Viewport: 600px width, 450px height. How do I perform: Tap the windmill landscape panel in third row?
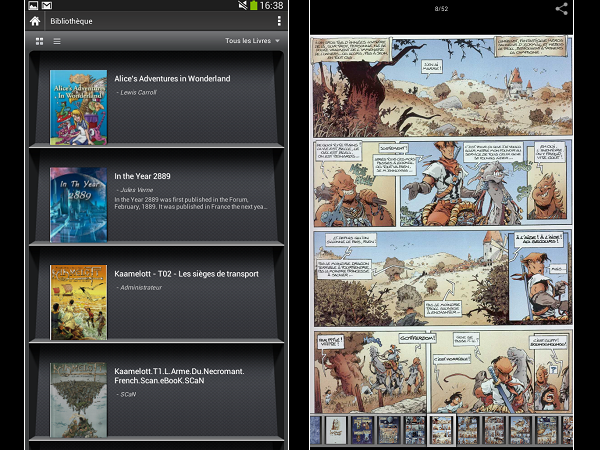(x=411, y=279)
